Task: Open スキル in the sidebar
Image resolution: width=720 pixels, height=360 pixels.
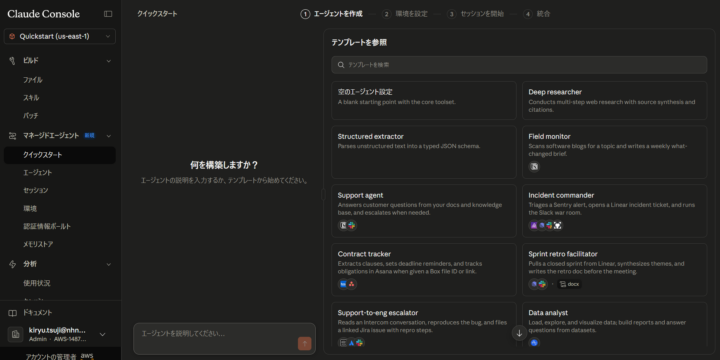Action: (x=31, y=98)
